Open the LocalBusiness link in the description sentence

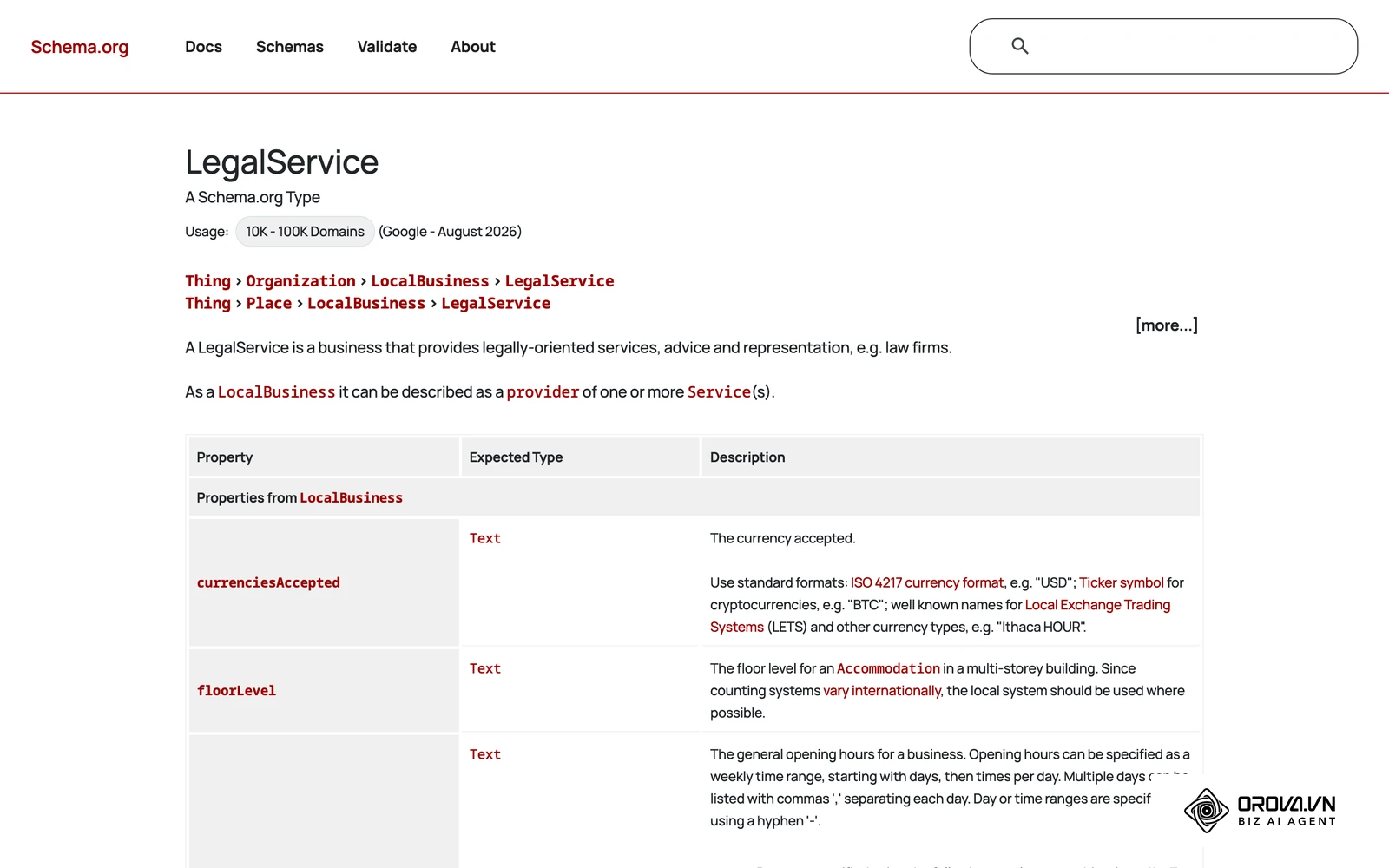point(276,392)
